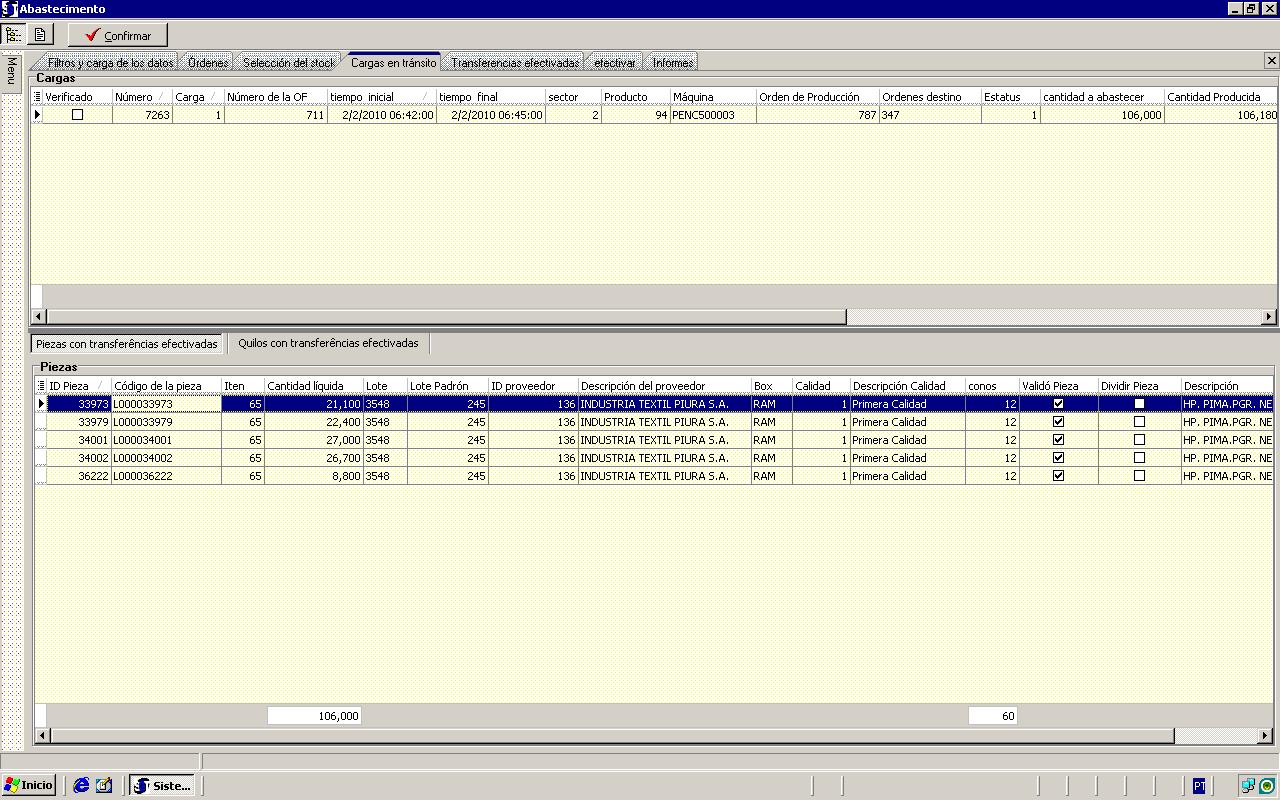This screenshot has width=1280, height=800.
Task: Click the desktop shortcut icon beside Internet Explorer
Action: (104, 785)
